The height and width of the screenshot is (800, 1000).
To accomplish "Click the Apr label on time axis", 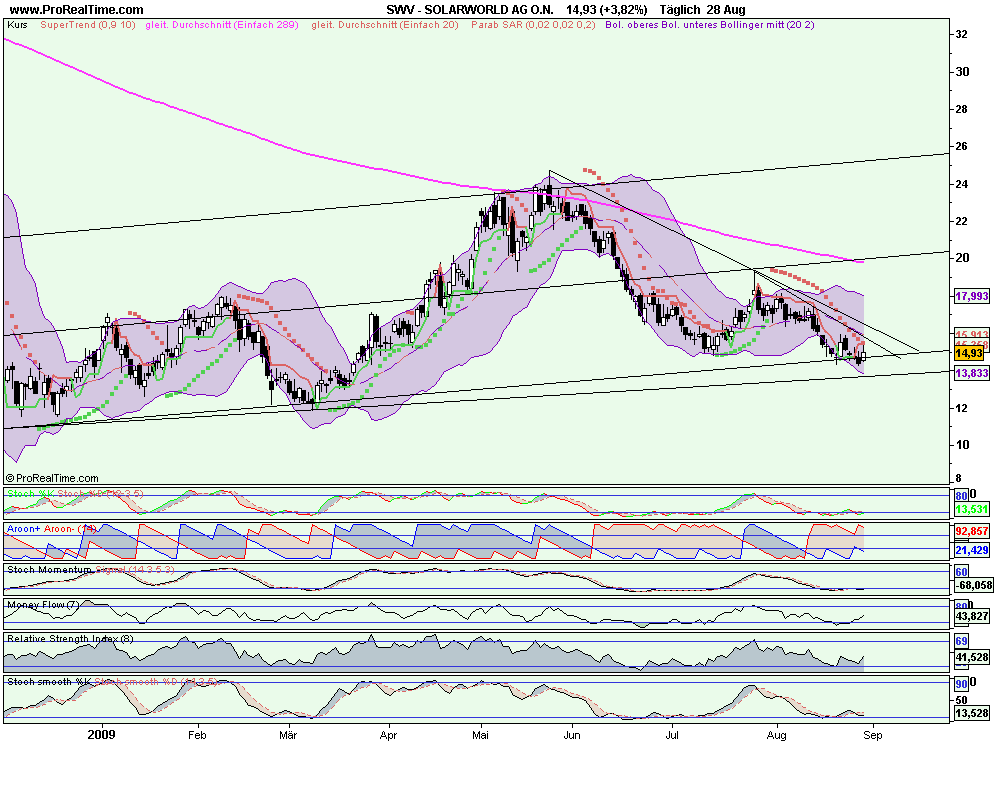I will point(388,736).
